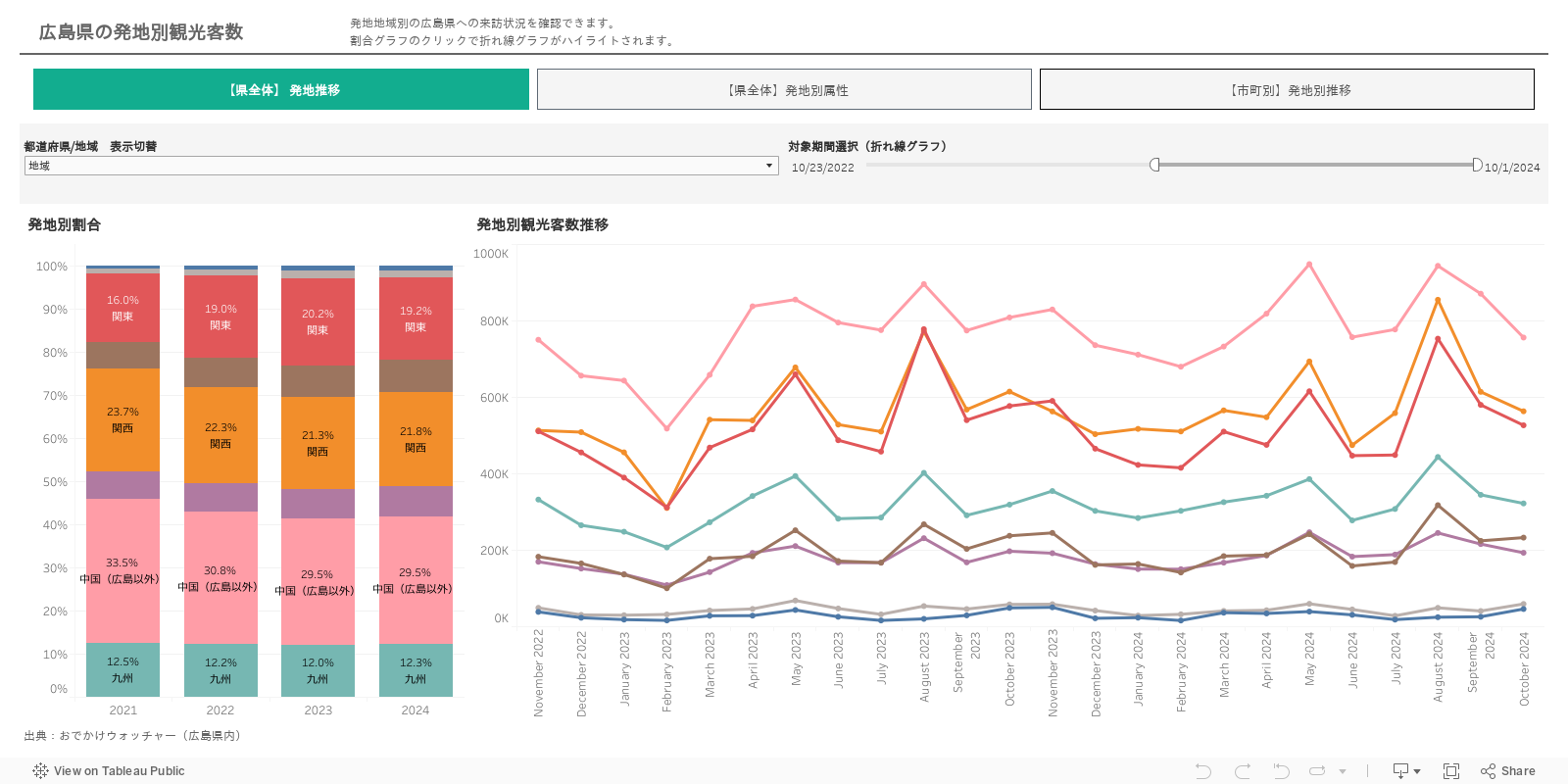
Task: Select 2024 中国(広島以外) 29.5% segment
Action: [x=416, y=580]
